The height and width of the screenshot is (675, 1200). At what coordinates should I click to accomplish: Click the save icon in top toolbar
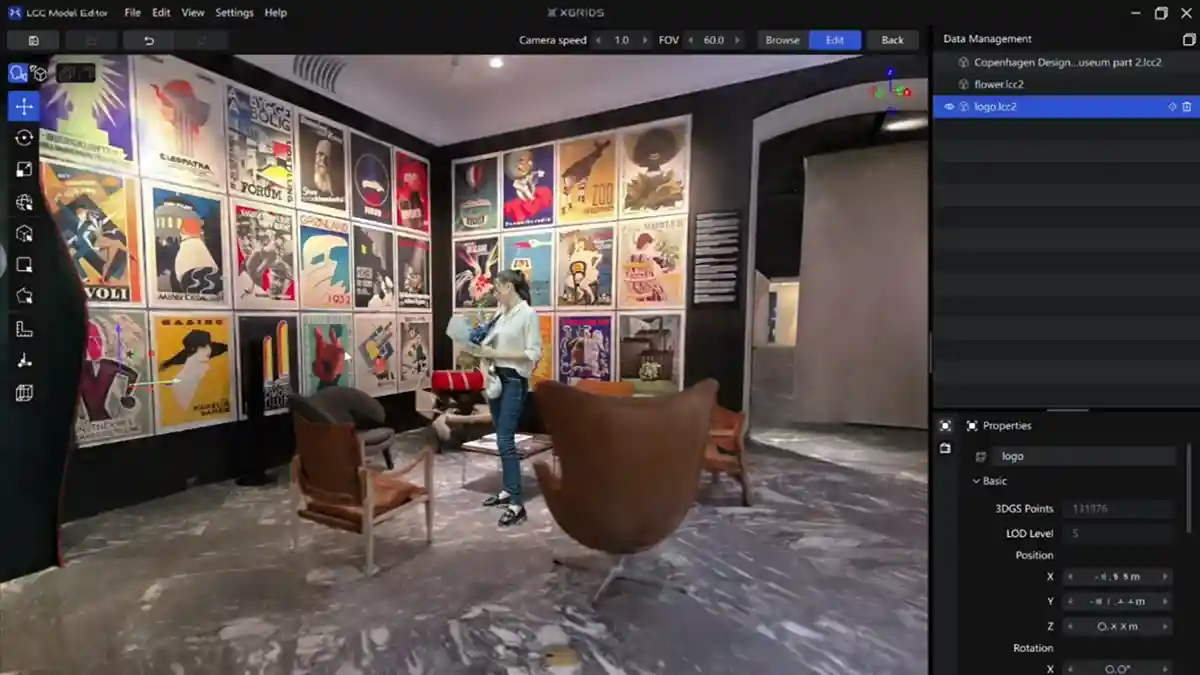click(x=33, y=40)
